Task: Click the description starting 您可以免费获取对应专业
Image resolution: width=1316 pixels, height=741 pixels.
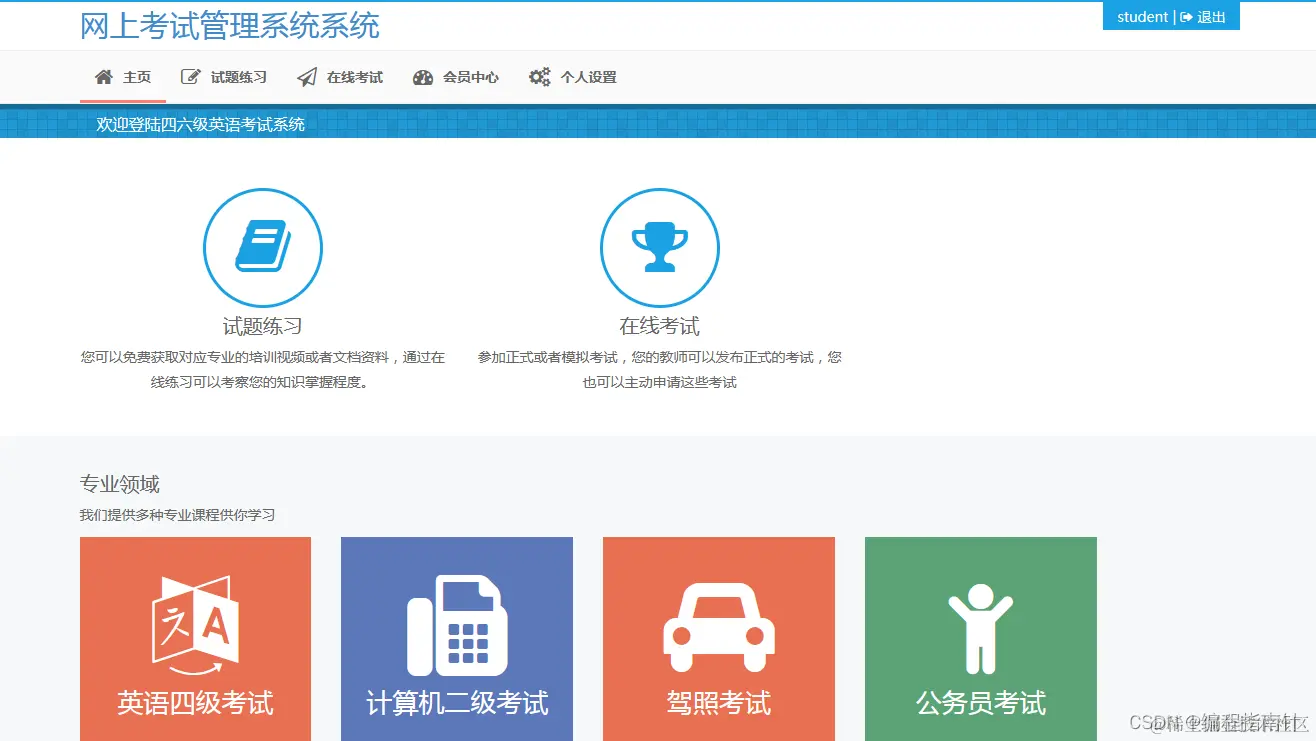Action: (x=263, y=370)
